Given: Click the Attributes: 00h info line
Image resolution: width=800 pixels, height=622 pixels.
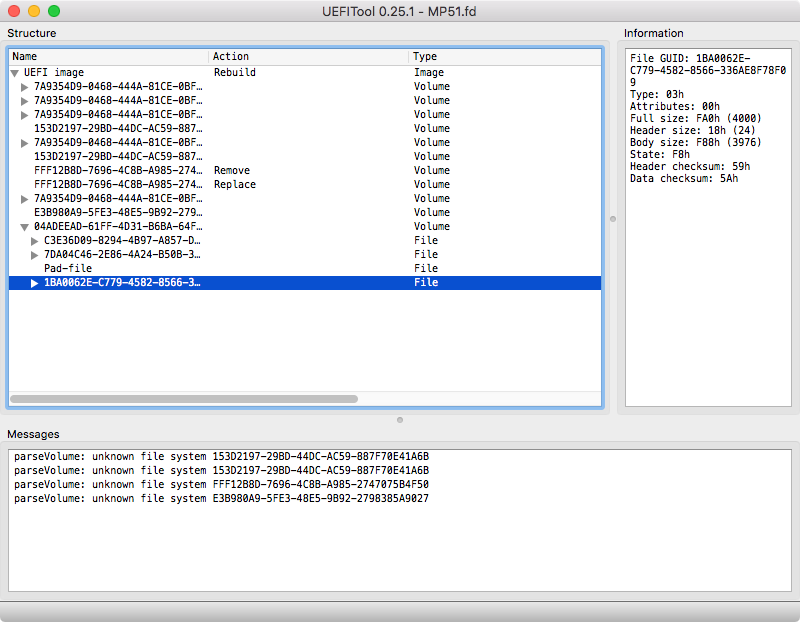Looking at the screenshot, I should click(x=674, y=107).
